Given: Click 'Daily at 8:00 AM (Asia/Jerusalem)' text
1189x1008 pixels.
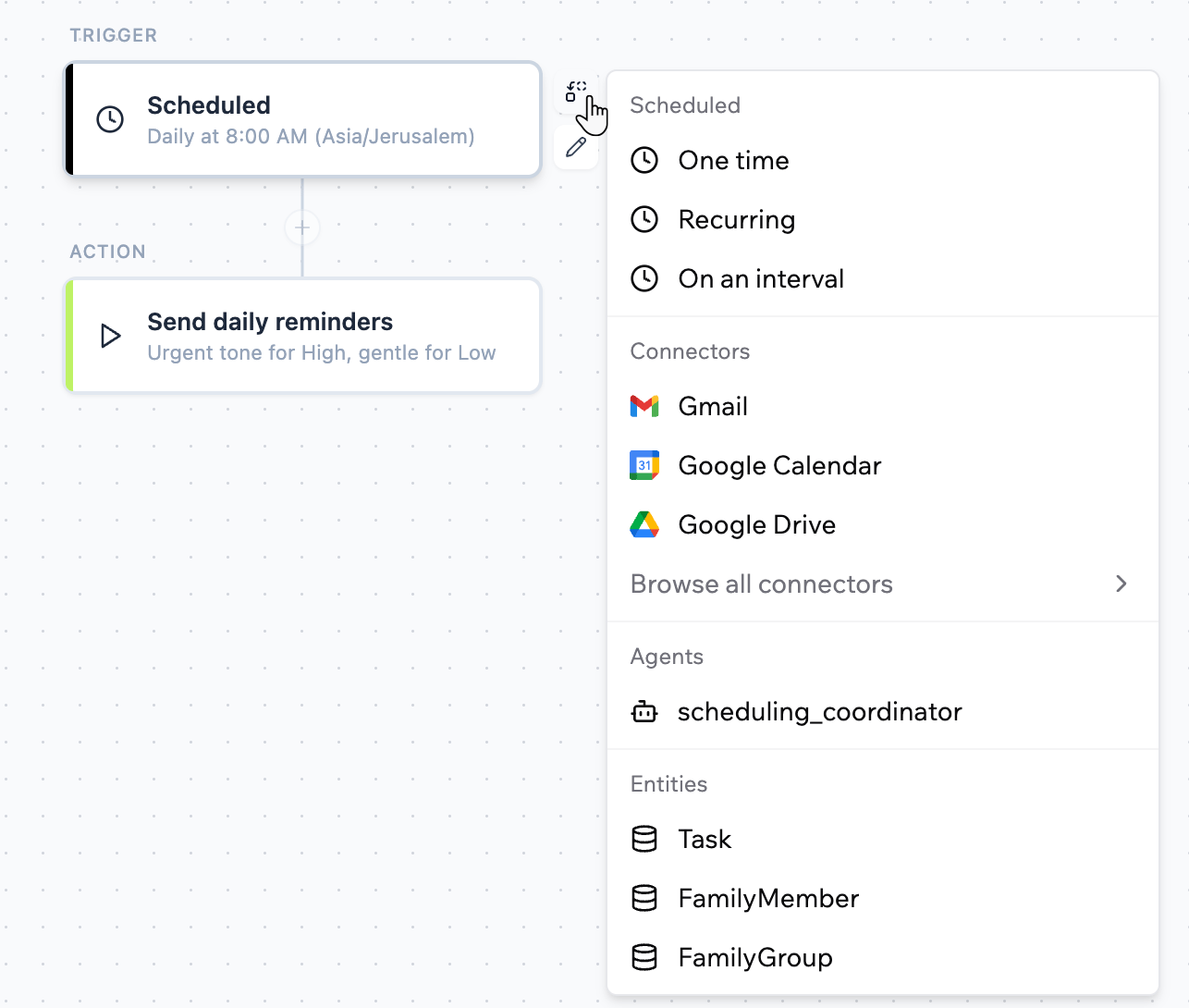Looking at the screenshot, I should [311, 137].
